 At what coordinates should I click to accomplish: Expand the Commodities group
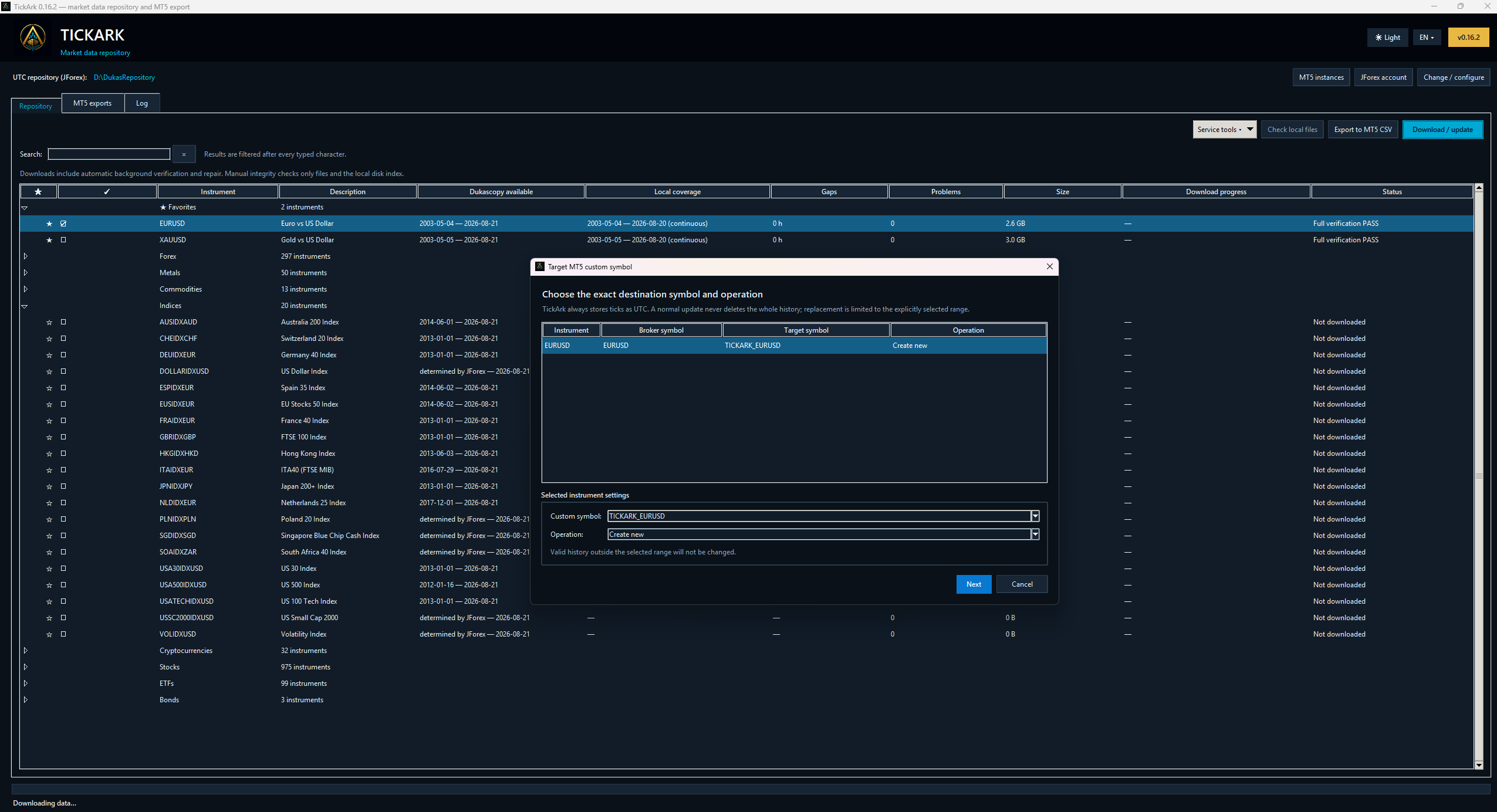click(25, 289)
